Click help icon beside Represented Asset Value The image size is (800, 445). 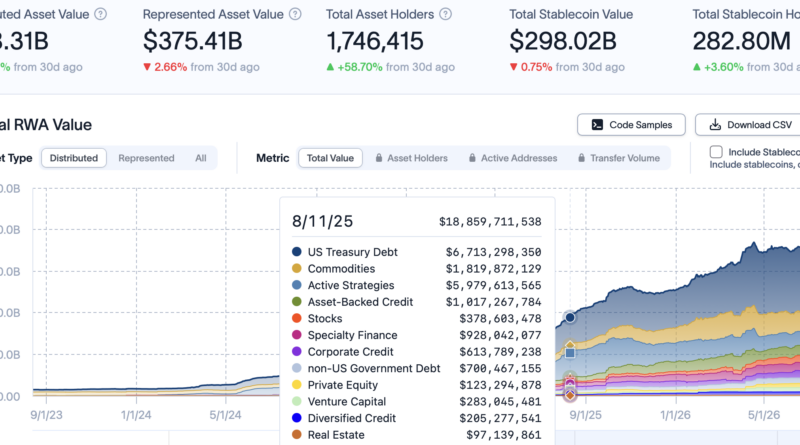click(295, 14)
